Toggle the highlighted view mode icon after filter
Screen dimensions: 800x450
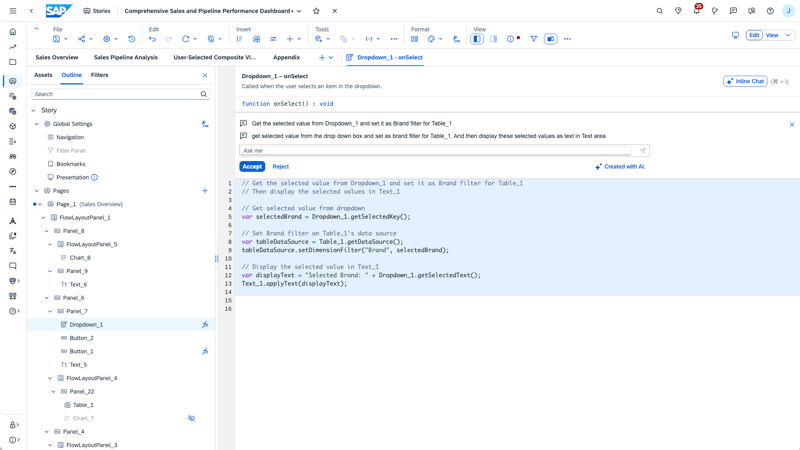click(551, 39)
